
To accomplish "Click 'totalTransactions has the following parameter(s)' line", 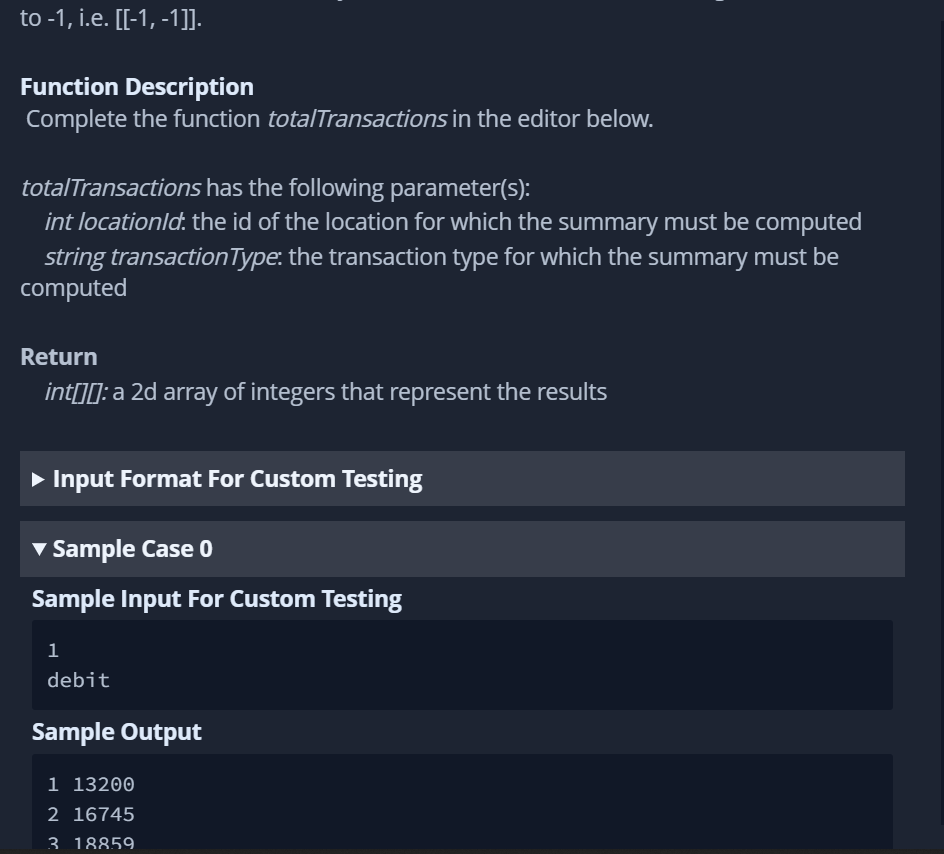I will (275, 188).
